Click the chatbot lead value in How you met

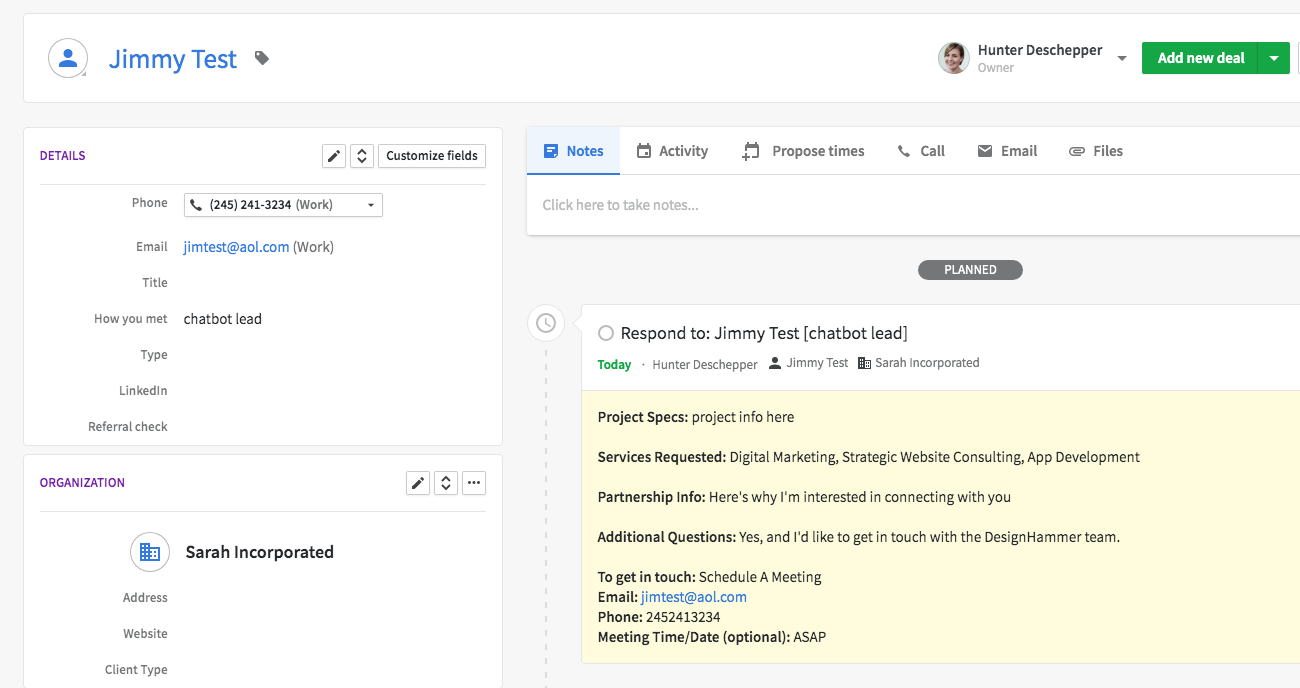click(x=223, y=319)
